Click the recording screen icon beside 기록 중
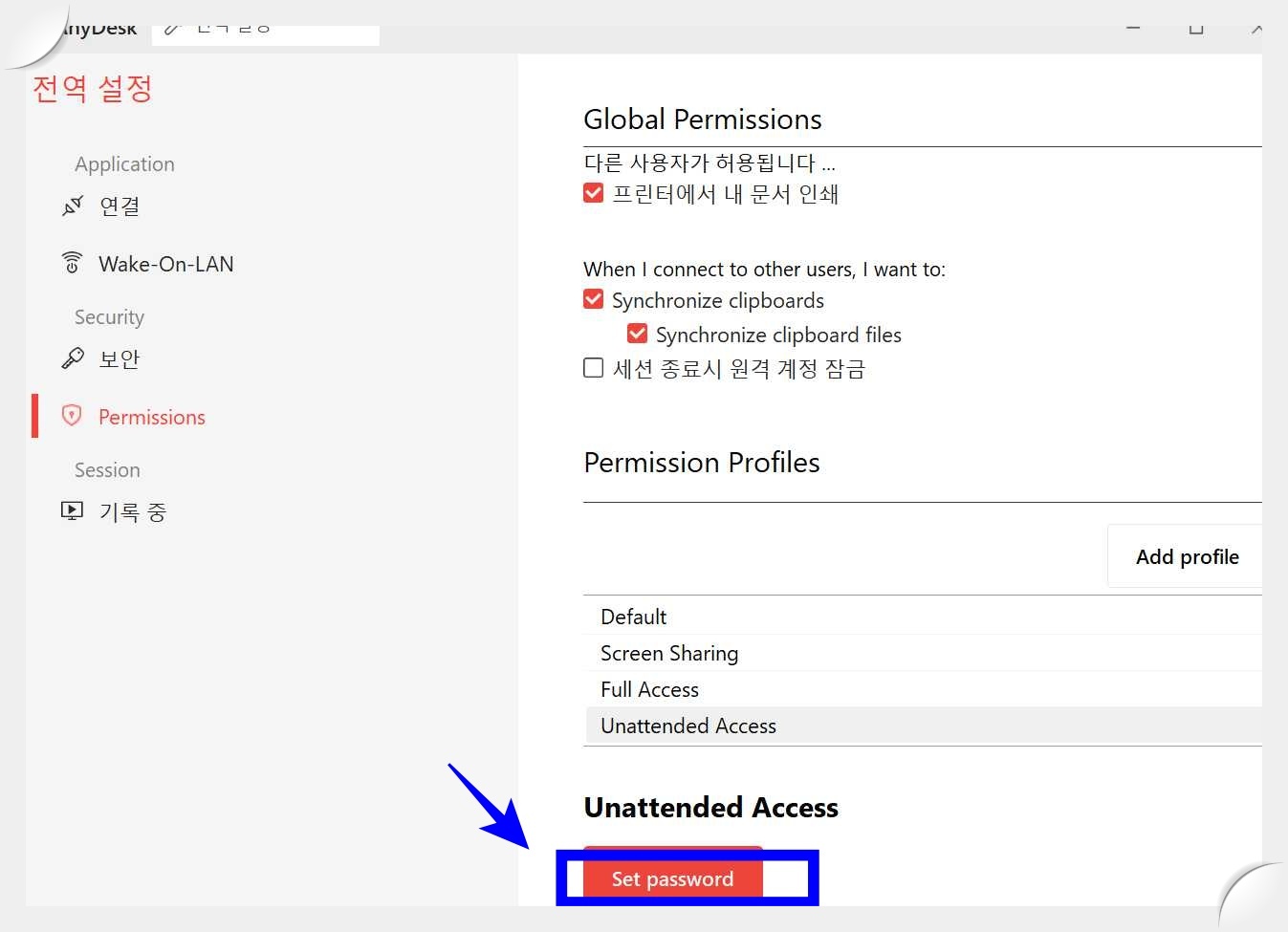Viewport: 1288px width, 932px height. [72, 510]
